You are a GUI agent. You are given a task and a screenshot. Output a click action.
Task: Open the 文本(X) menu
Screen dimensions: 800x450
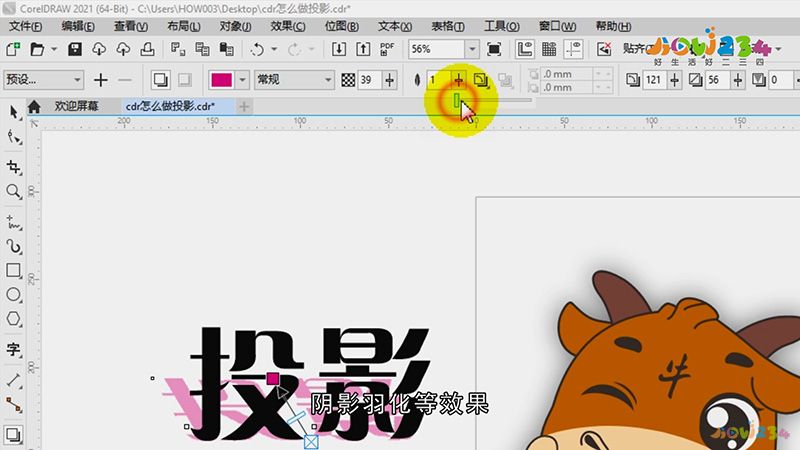[x=395, y=26]
